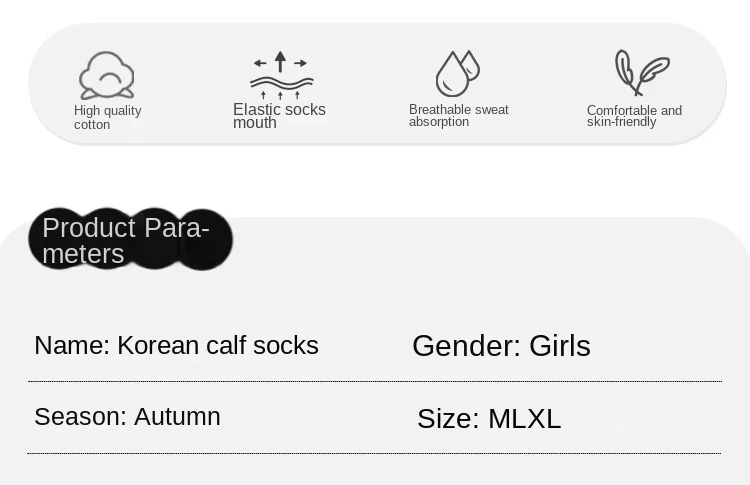Viewport: 750px width, 485px height.
Task: Click 'Name: Korean calf socks' entry
Action: 176,345
